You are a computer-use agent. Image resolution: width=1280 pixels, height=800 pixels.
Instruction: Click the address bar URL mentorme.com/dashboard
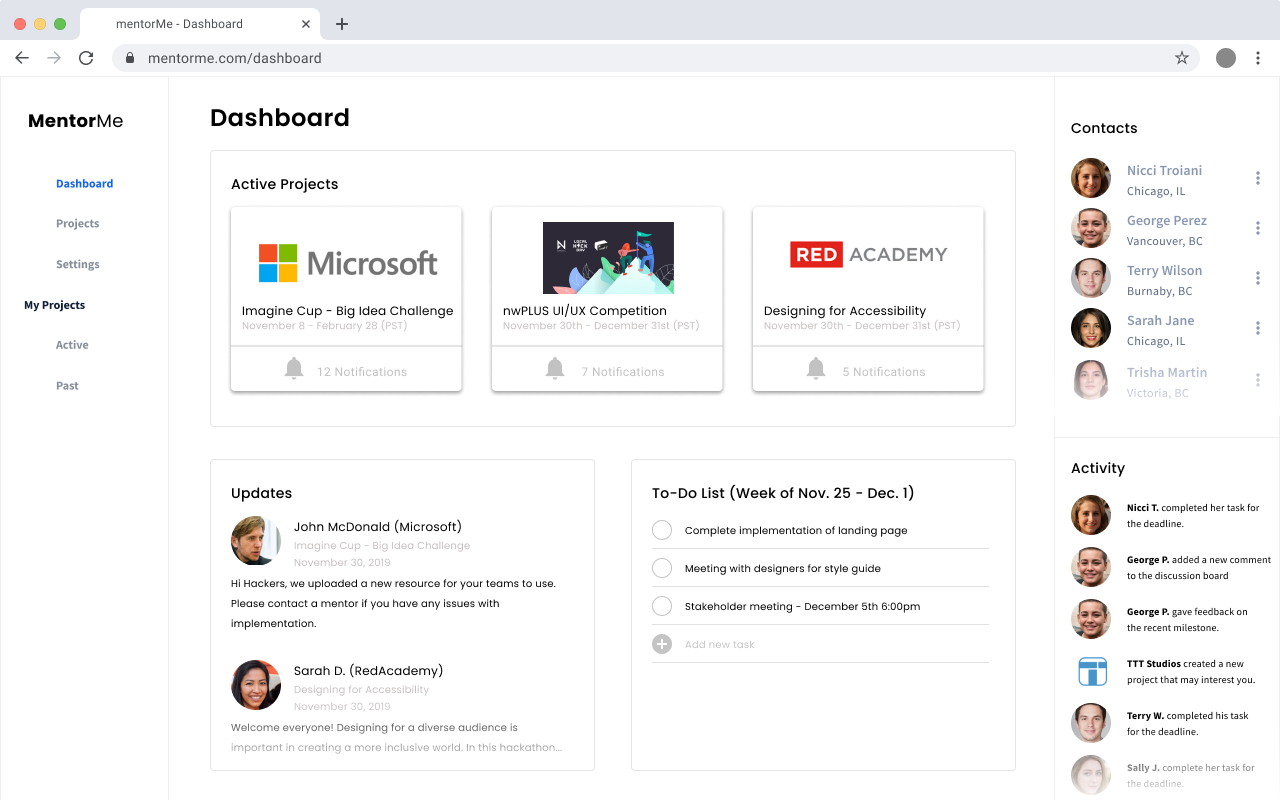click(x=235, y=58)
